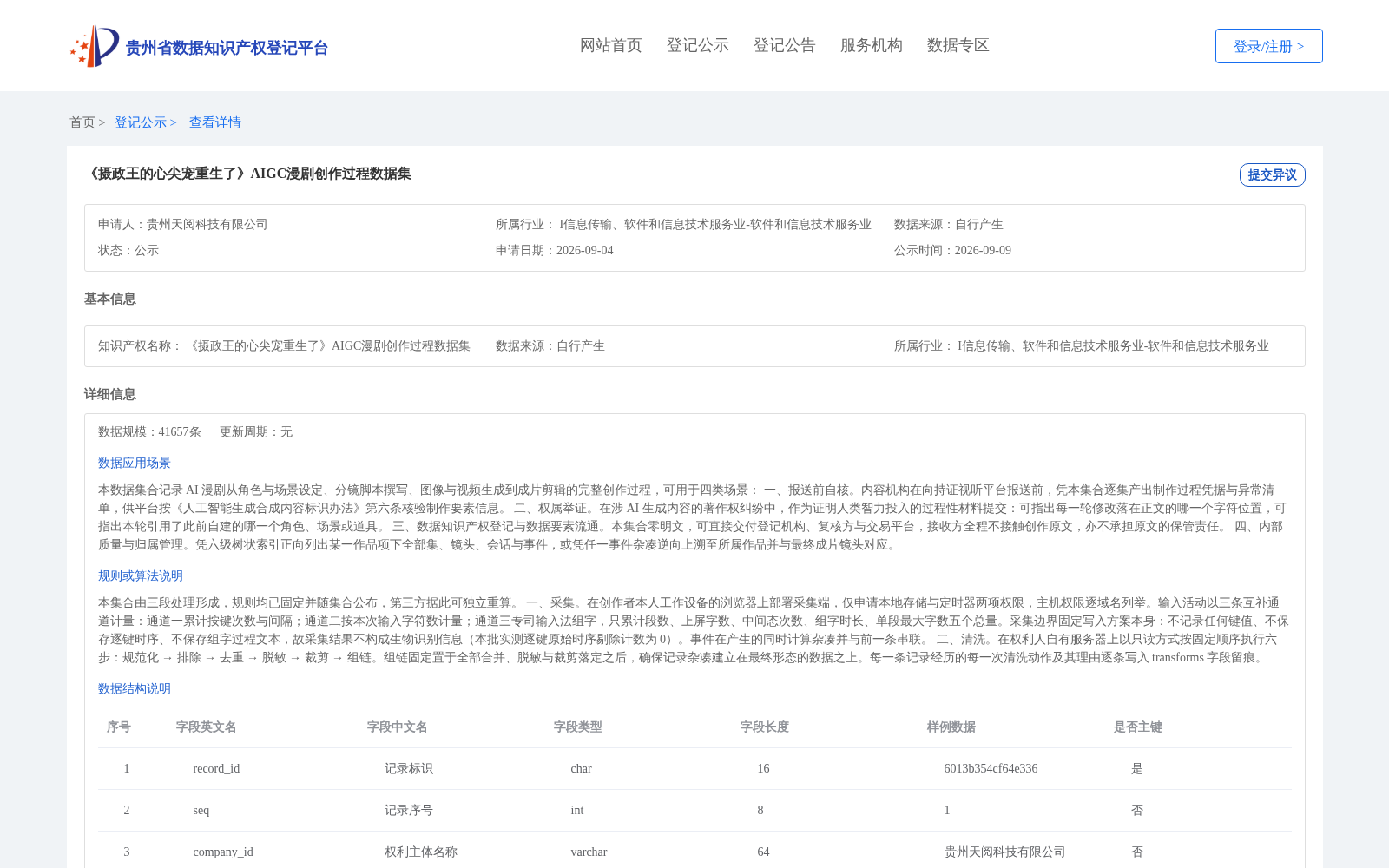Viewport: 1389px width, 868px height.
Task: Click the 样例数据 column header
Action: point(951,727)
